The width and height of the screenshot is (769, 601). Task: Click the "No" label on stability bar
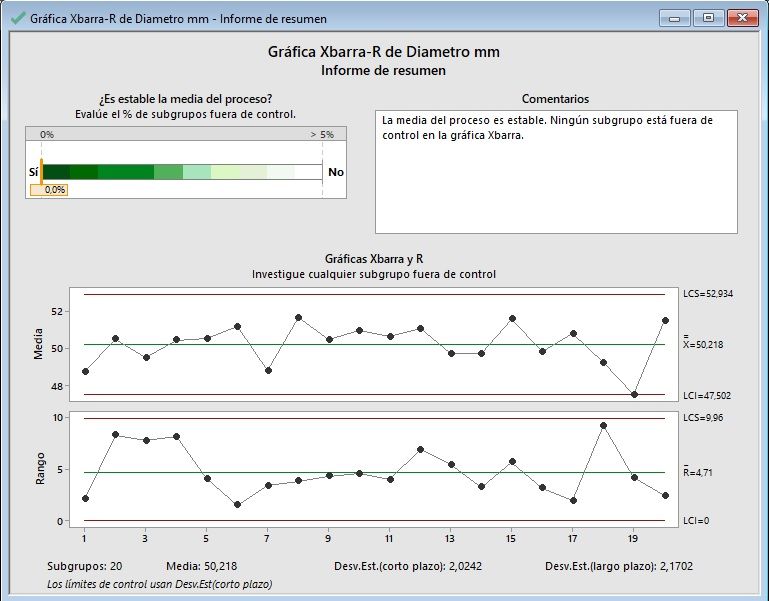pyautogui.click(x=336, y=172)
